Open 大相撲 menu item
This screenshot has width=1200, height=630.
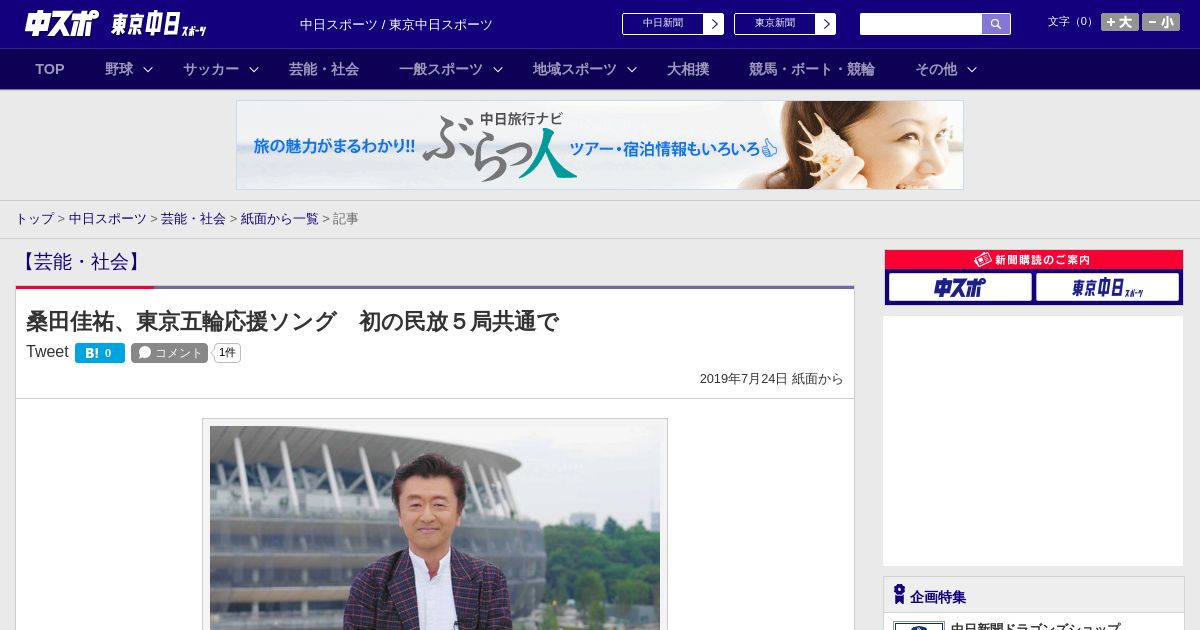tap(688, 69)
